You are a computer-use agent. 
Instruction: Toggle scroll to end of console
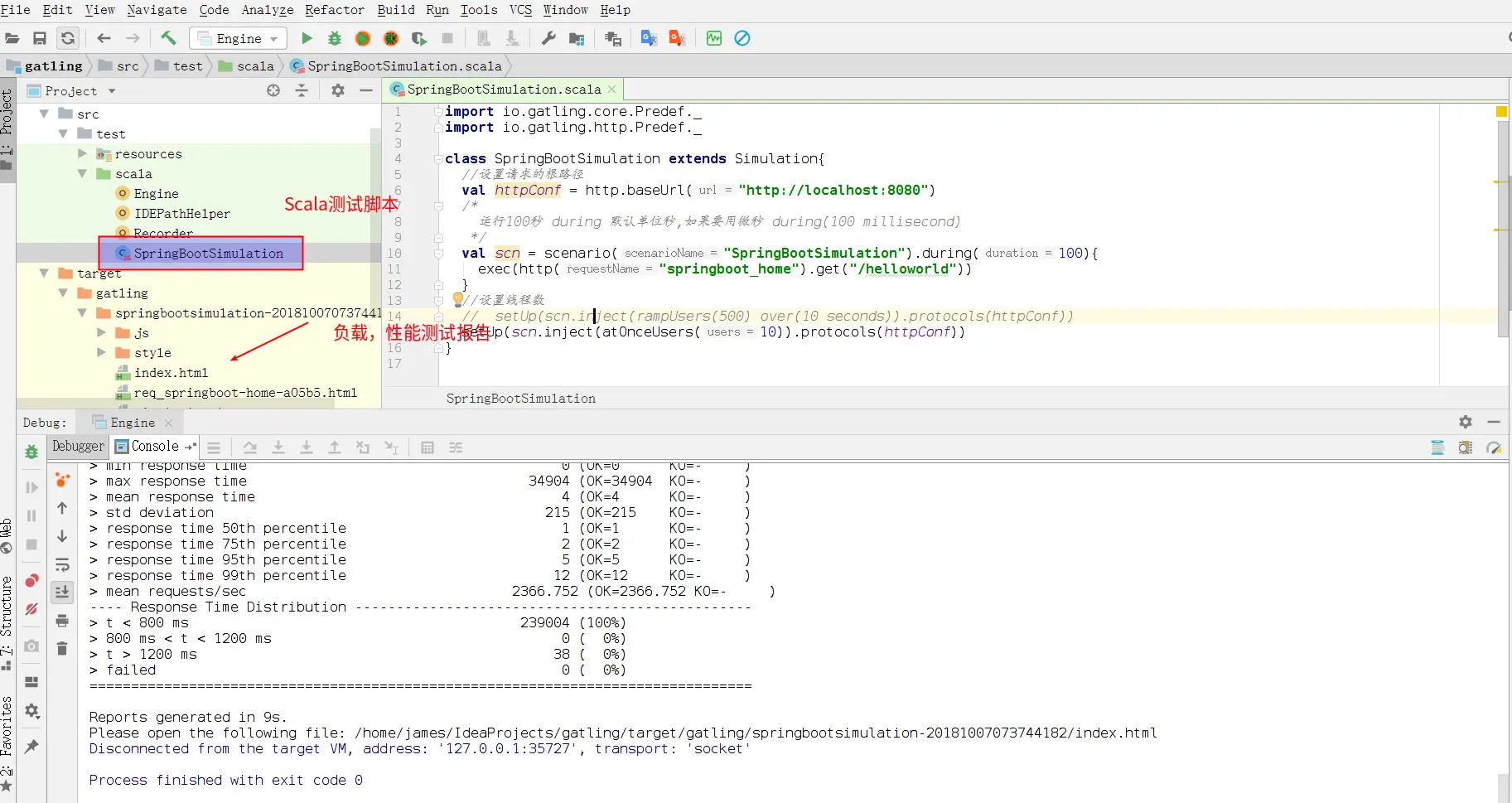tap(62, 592)
